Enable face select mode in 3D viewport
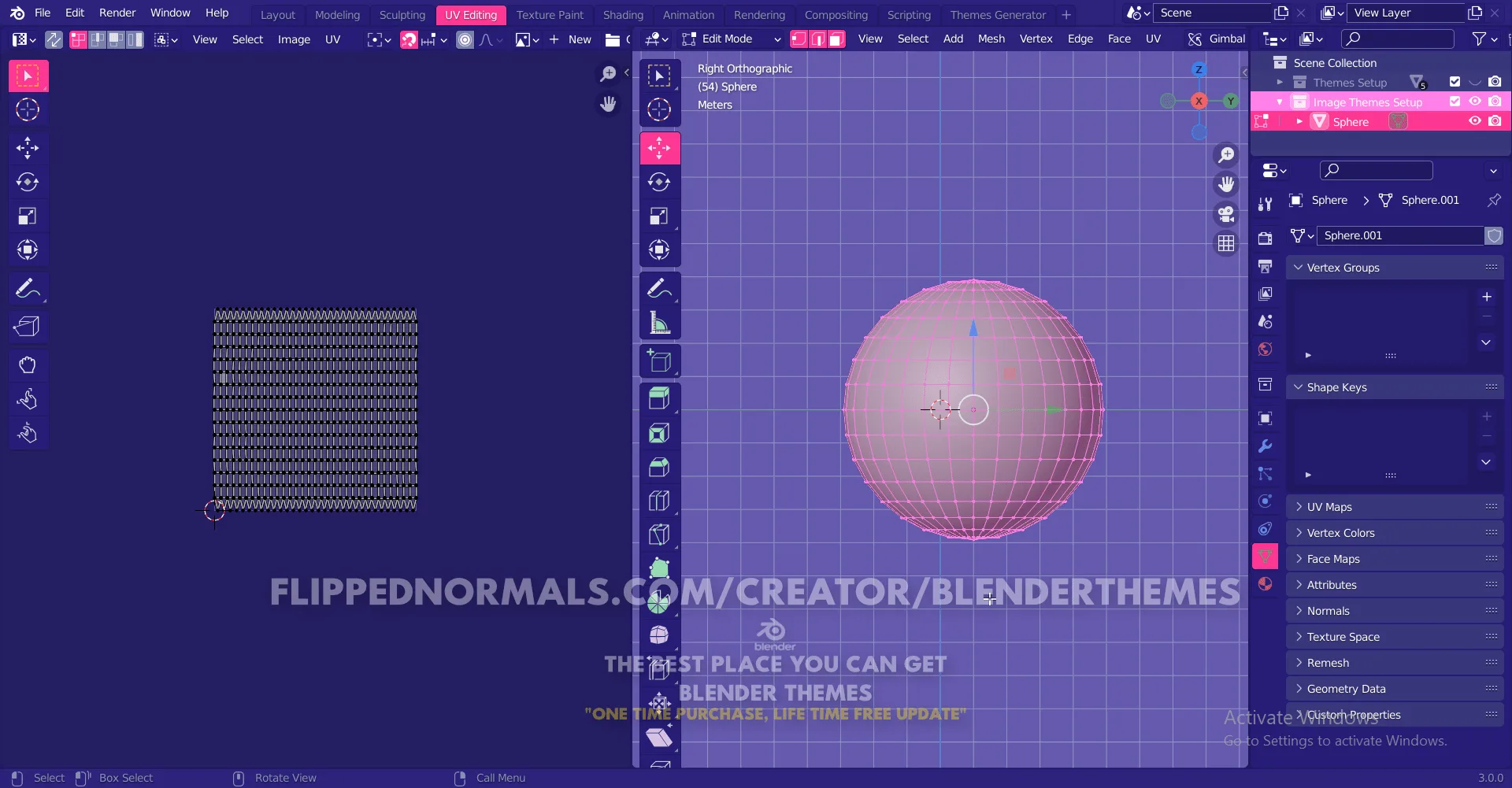1512x788 pixels. coord(836,39)
